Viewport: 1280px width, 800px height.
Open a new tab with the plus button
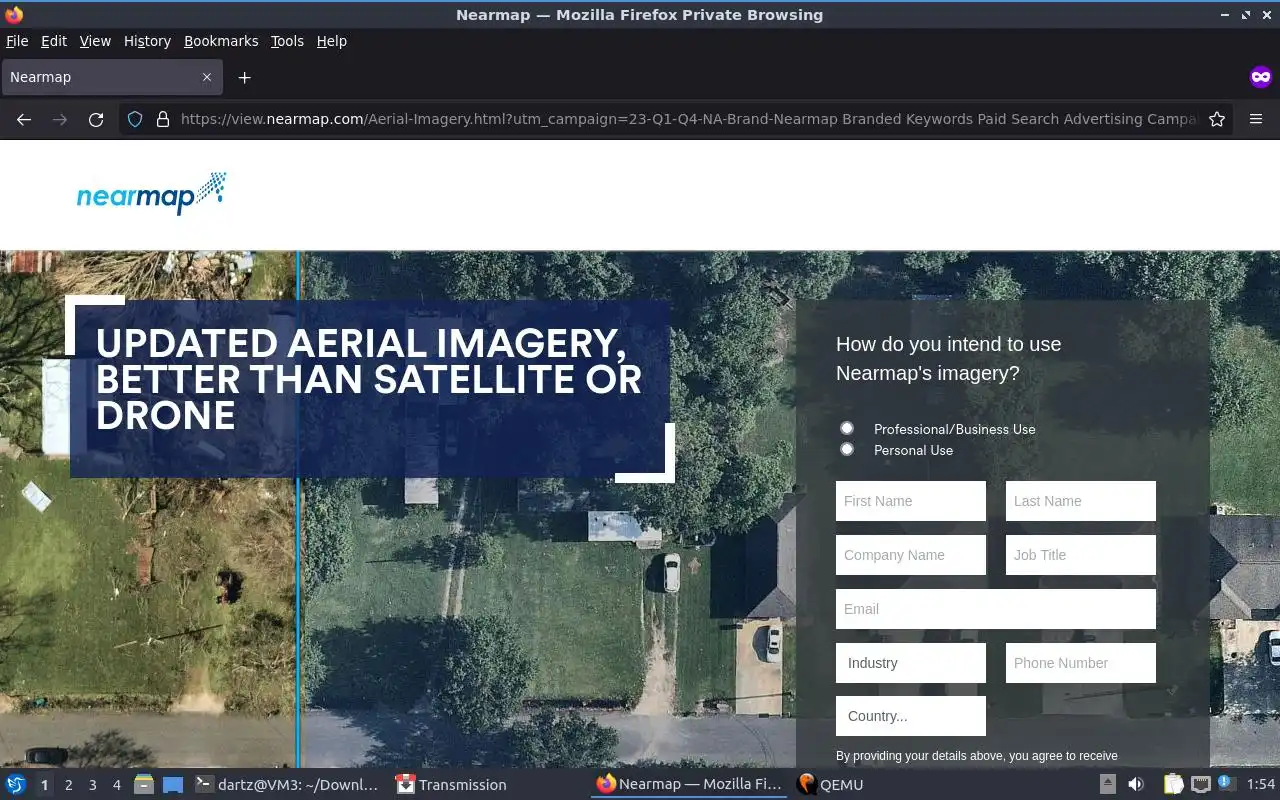pyautogui.click(x=244, y=77)
